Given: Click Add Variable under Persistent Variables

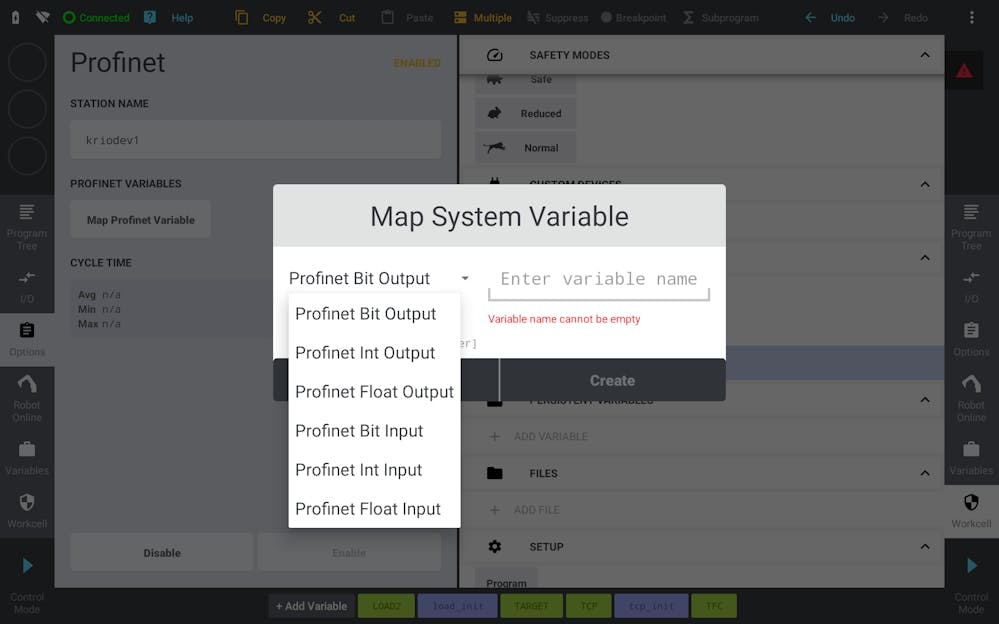Looking at the screenshot, I should [x=538, y=437].
